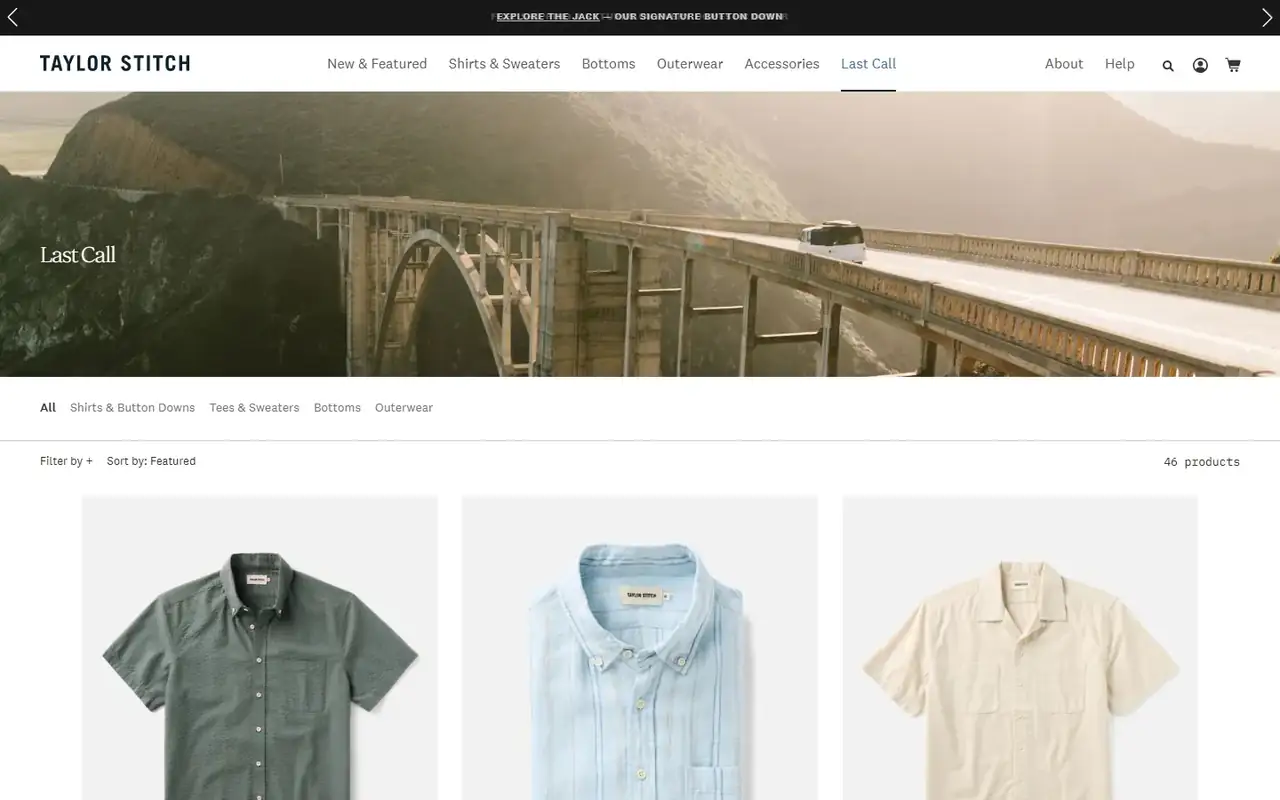Open Sort by: Featured dropdown
1280x800 pixels.
click(151, 461)
